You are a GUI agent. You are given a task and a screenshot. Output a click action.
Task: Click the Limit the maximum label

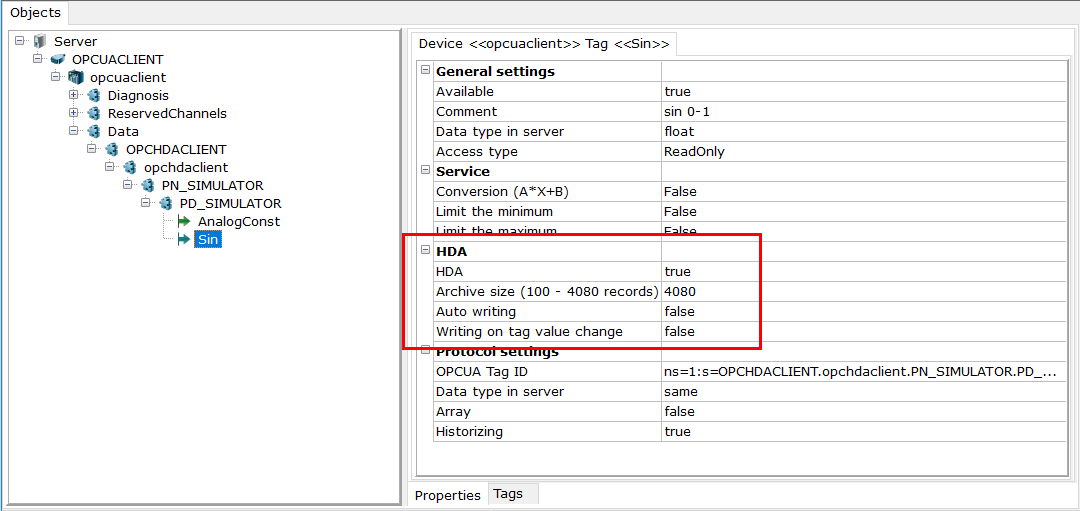[x=496, y=231]
